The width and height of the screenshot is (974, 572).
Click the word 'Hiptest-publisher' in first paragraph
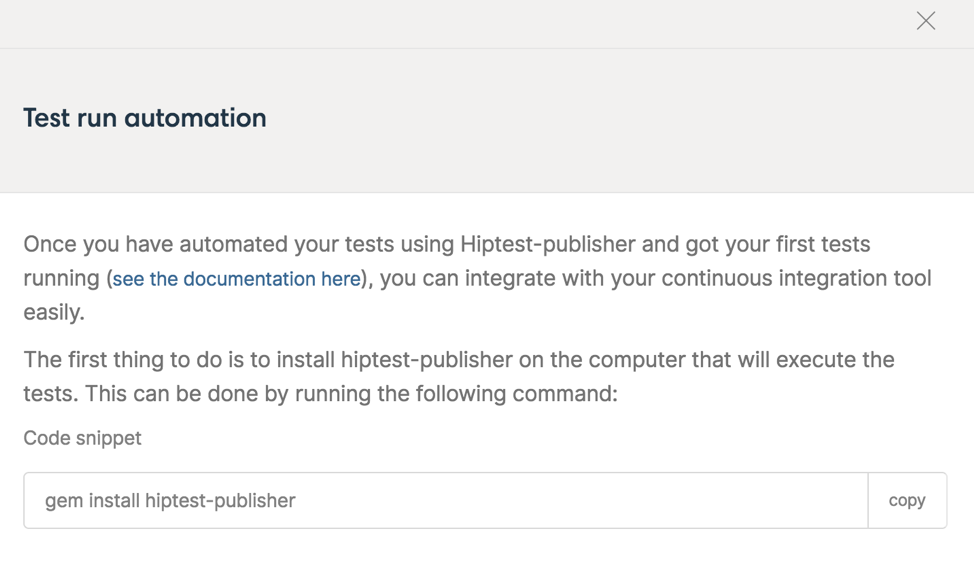[x=548, y=245]
